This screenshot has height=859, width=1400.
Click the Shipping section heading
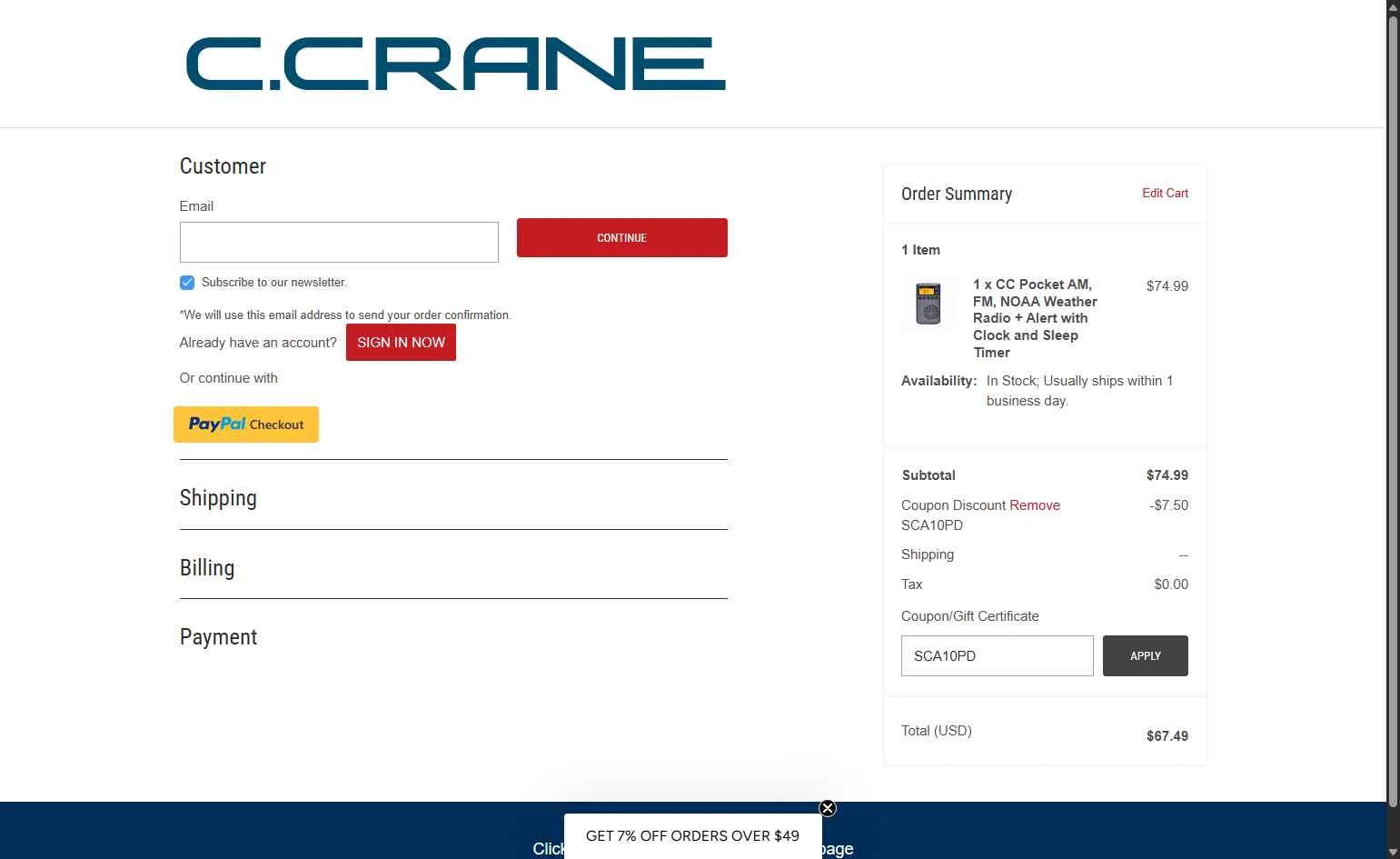(x=218, y=498)
